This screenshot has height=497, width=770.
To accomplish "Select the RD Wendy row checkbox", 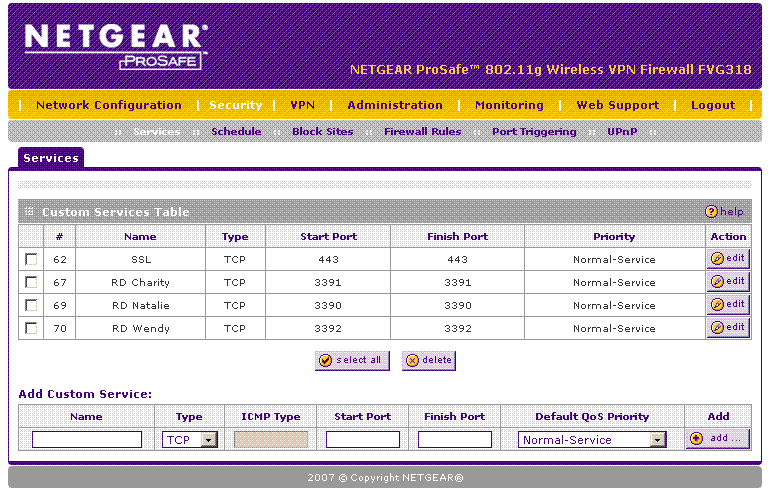I will (31, 329).
